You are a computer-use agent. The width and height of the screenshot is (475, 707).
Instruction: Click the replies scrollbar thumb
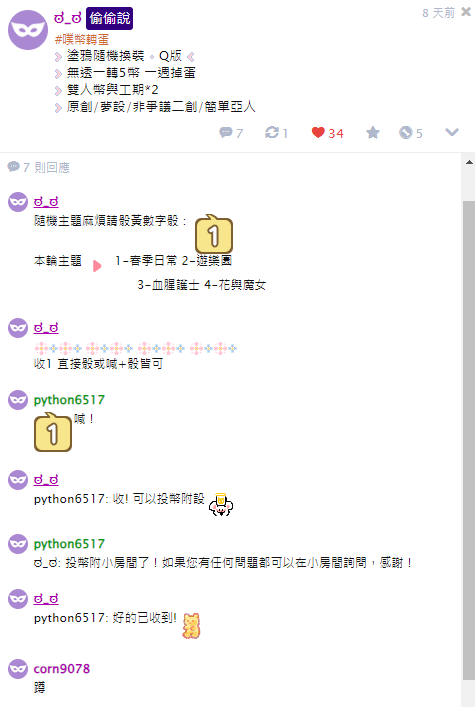[469, 440]
